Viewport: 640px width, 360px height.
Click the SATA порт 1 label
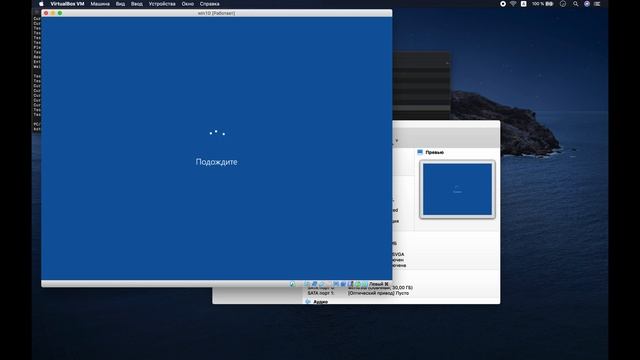pyautogui.click(x=320, y=293)
